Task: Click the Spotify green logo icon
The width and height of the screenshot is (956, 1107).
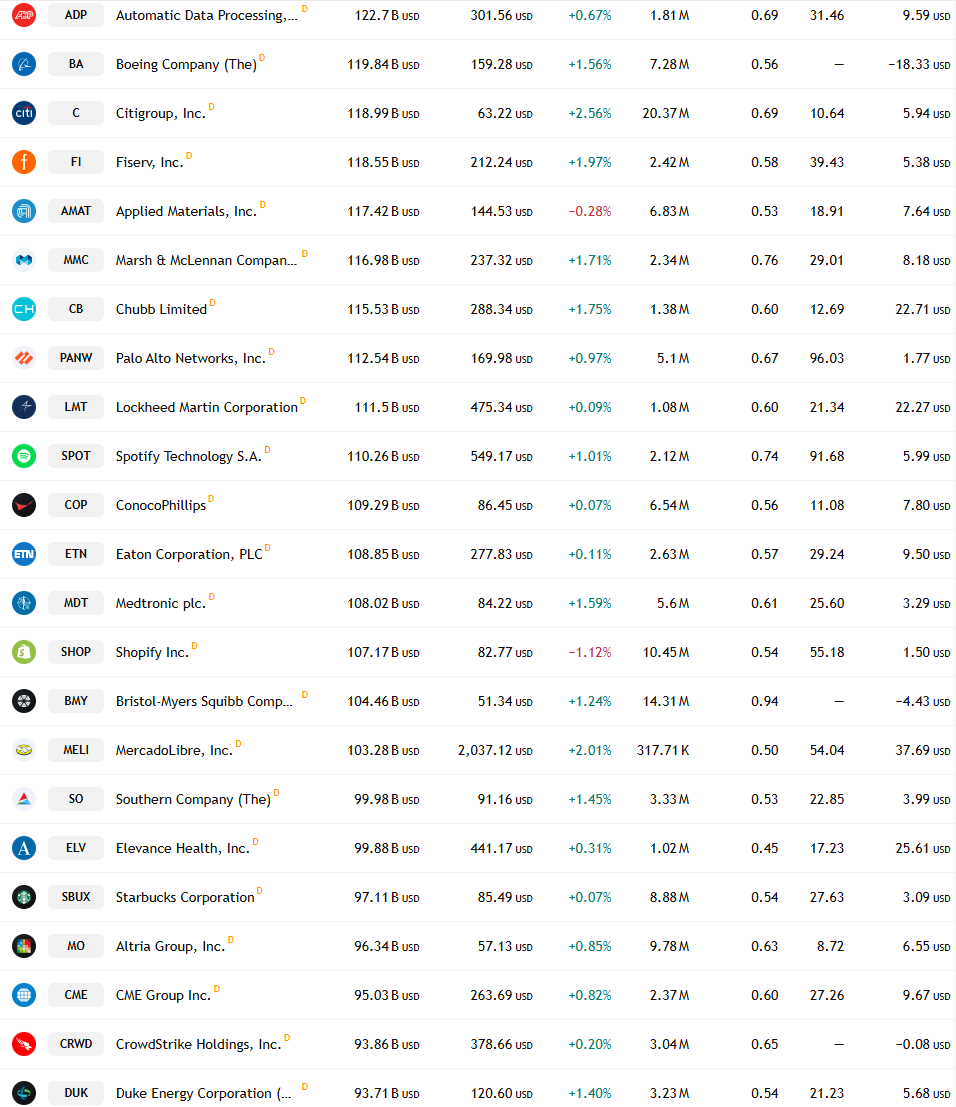Action: [x=24, y=456]
